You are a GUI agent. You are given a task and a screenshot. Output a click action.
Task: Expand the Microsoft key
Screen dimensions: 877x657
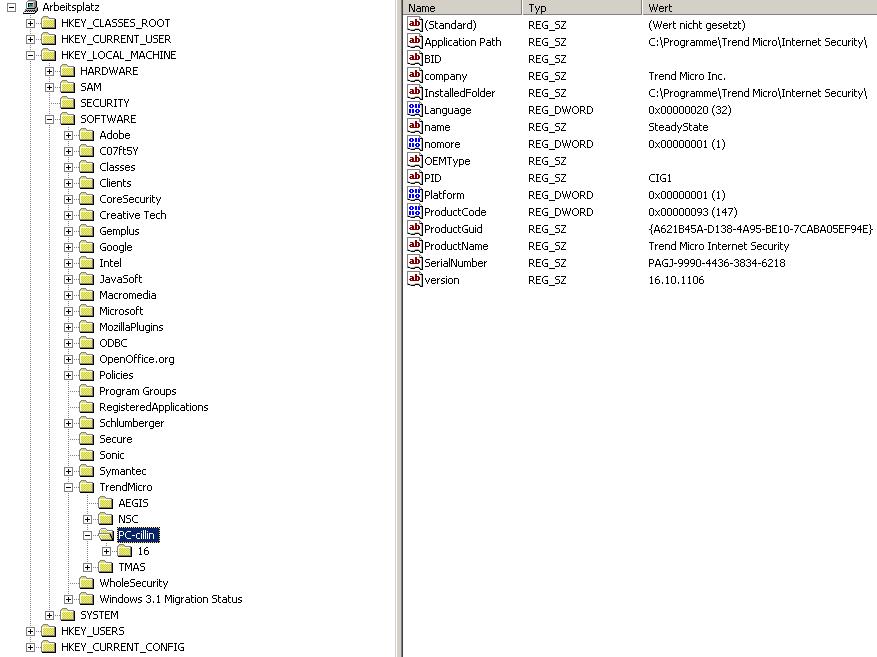point(68,311)
